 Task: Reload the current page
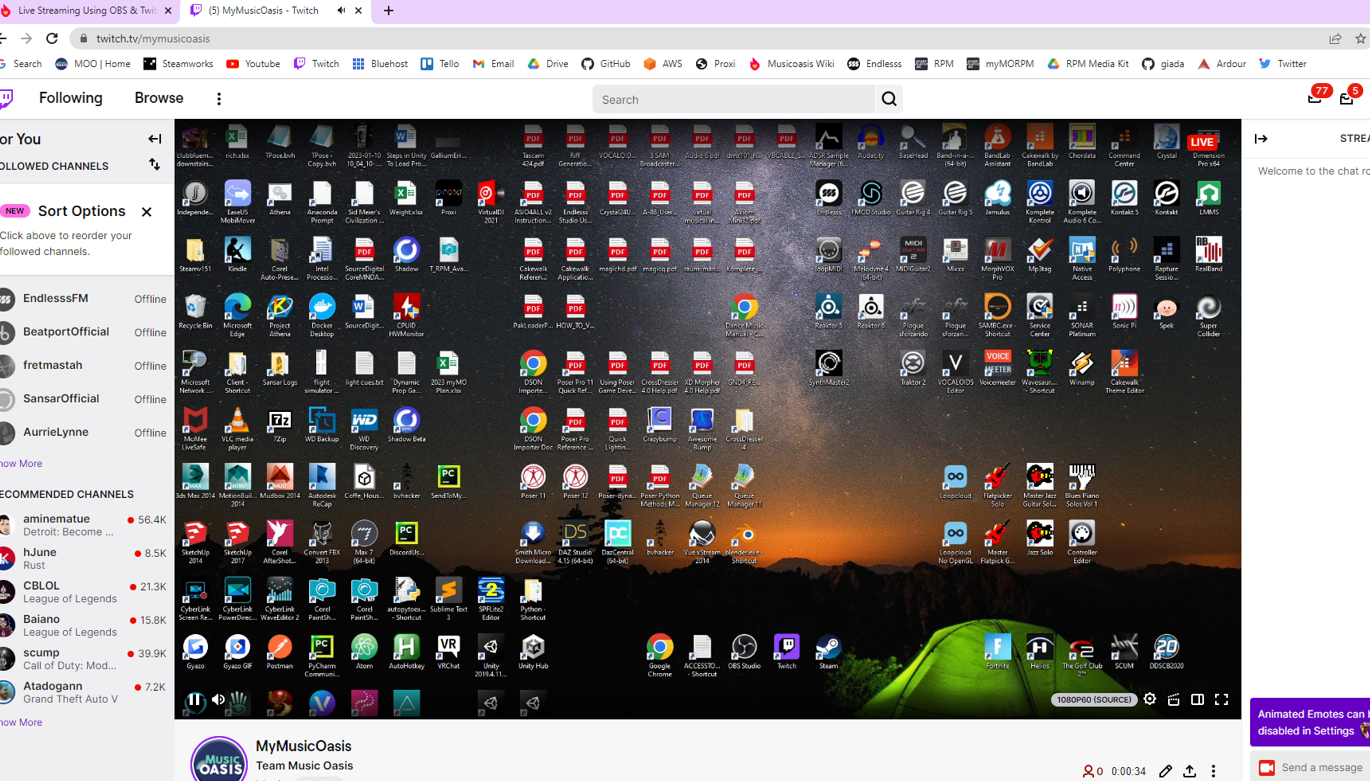[x=52, y=38]
